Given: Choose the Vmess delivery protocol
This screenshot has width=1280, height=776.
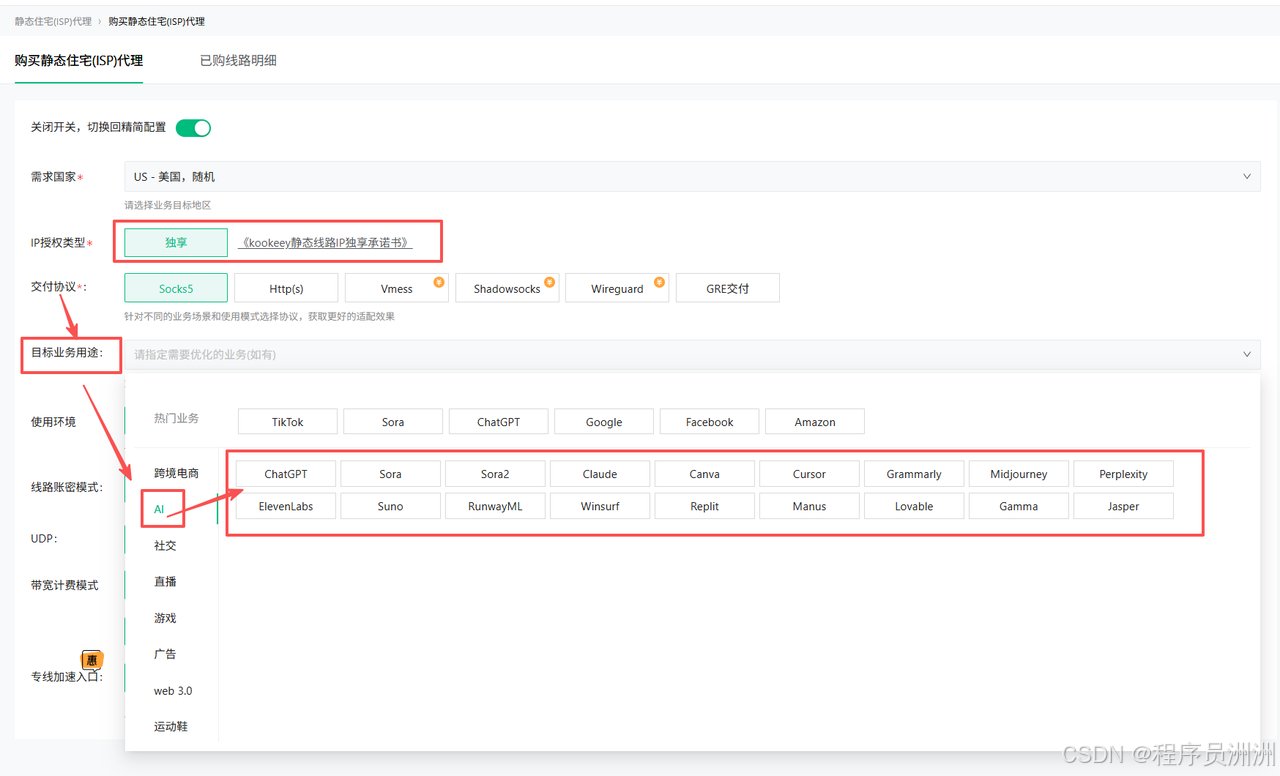Looking at the screenshot, I should tap(396, 288).
